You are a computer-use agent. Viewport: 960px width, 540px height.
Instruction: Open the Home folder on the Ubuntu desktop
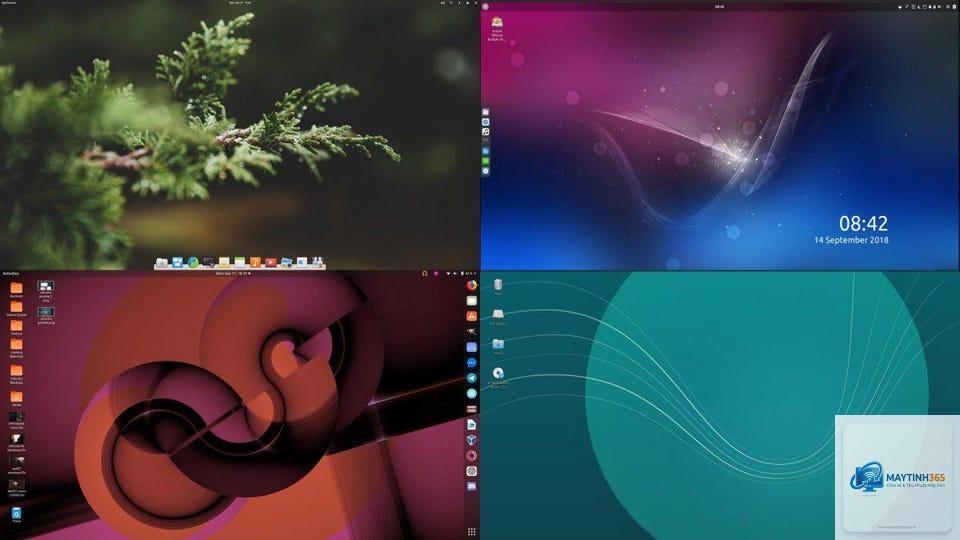(17, 398)
